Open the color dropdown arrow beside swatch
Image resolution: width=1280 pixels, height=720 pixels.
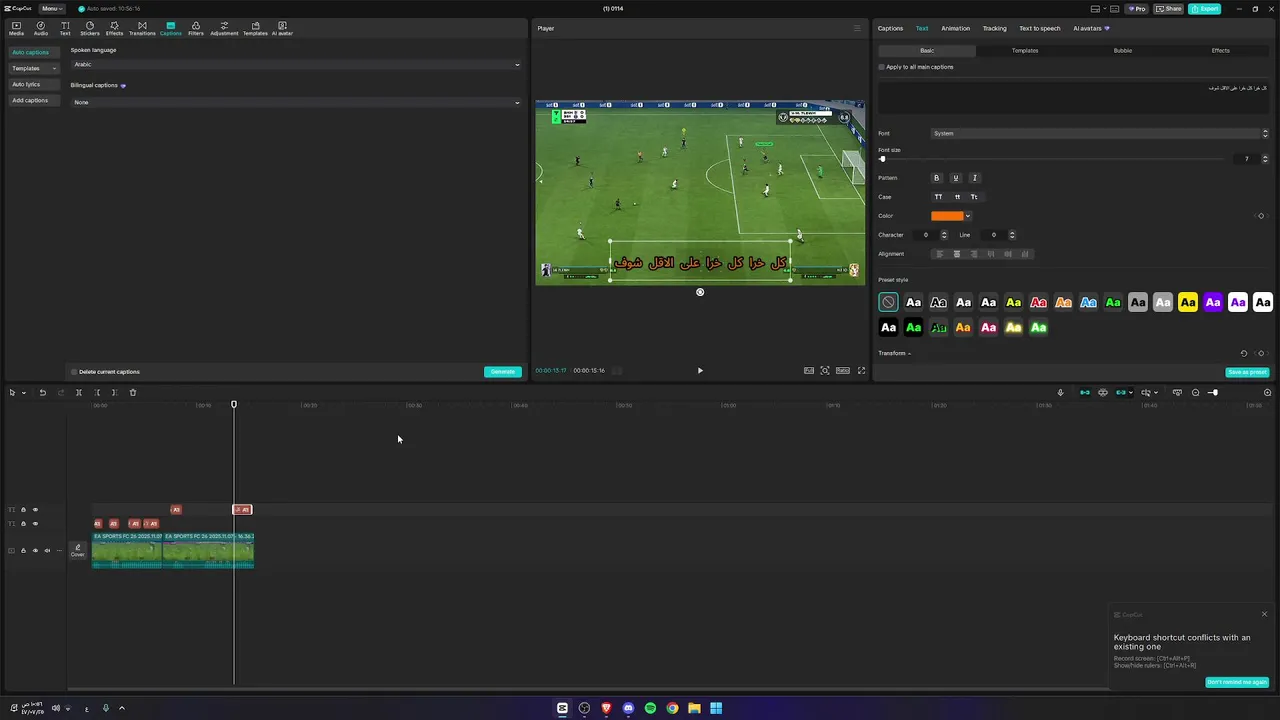[968, 216]
